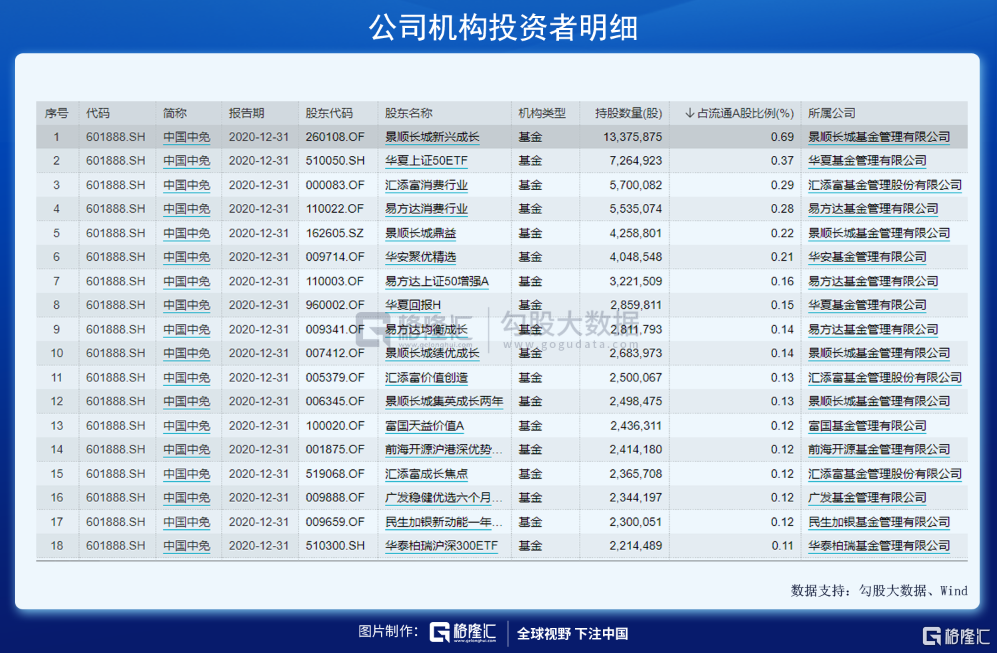
Task: Select the 0.11 percentage cell
Action: click(x=783, y=546)
